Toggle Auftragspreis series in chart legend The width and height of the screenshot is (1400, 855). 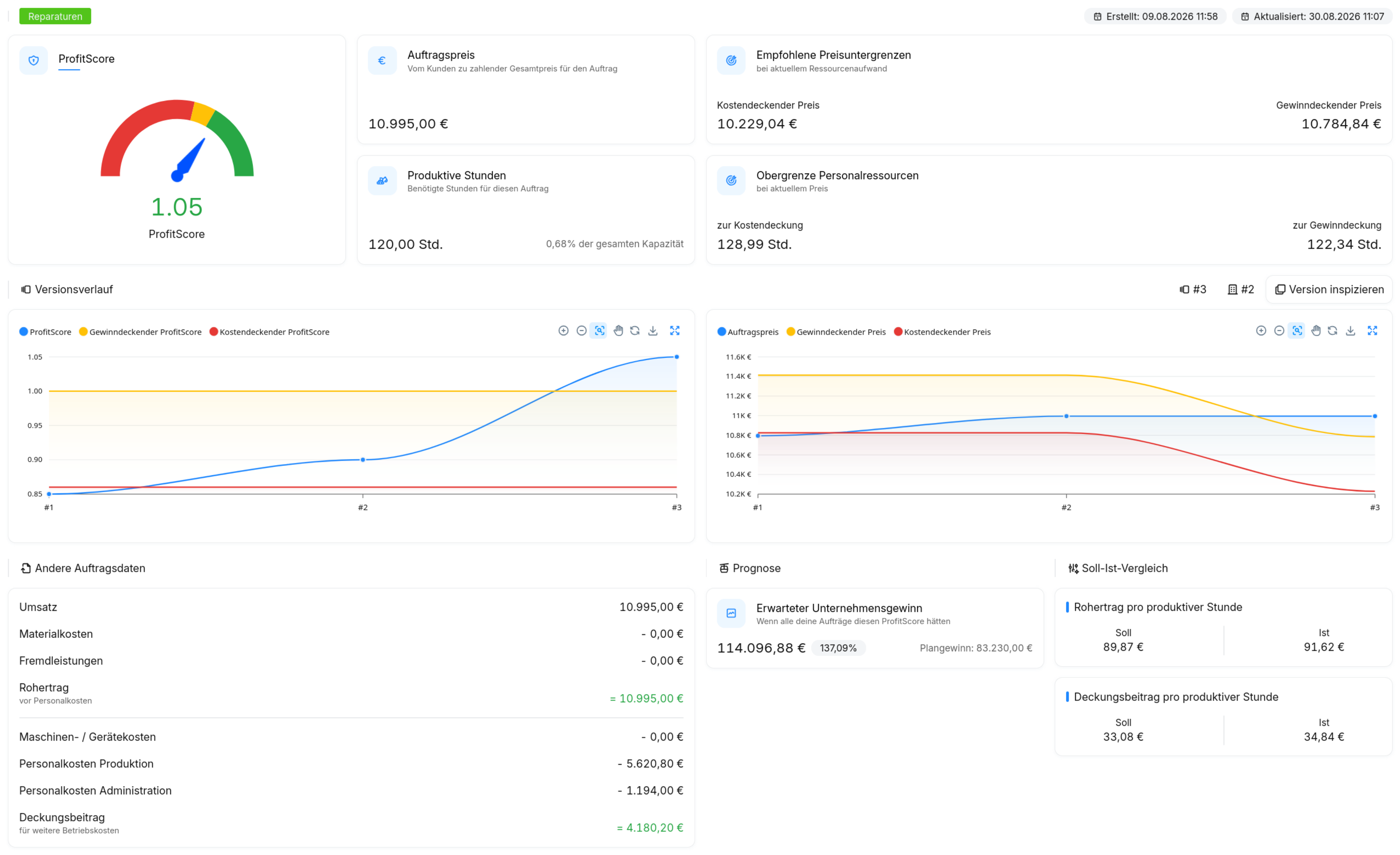click(x=748, y=332)
